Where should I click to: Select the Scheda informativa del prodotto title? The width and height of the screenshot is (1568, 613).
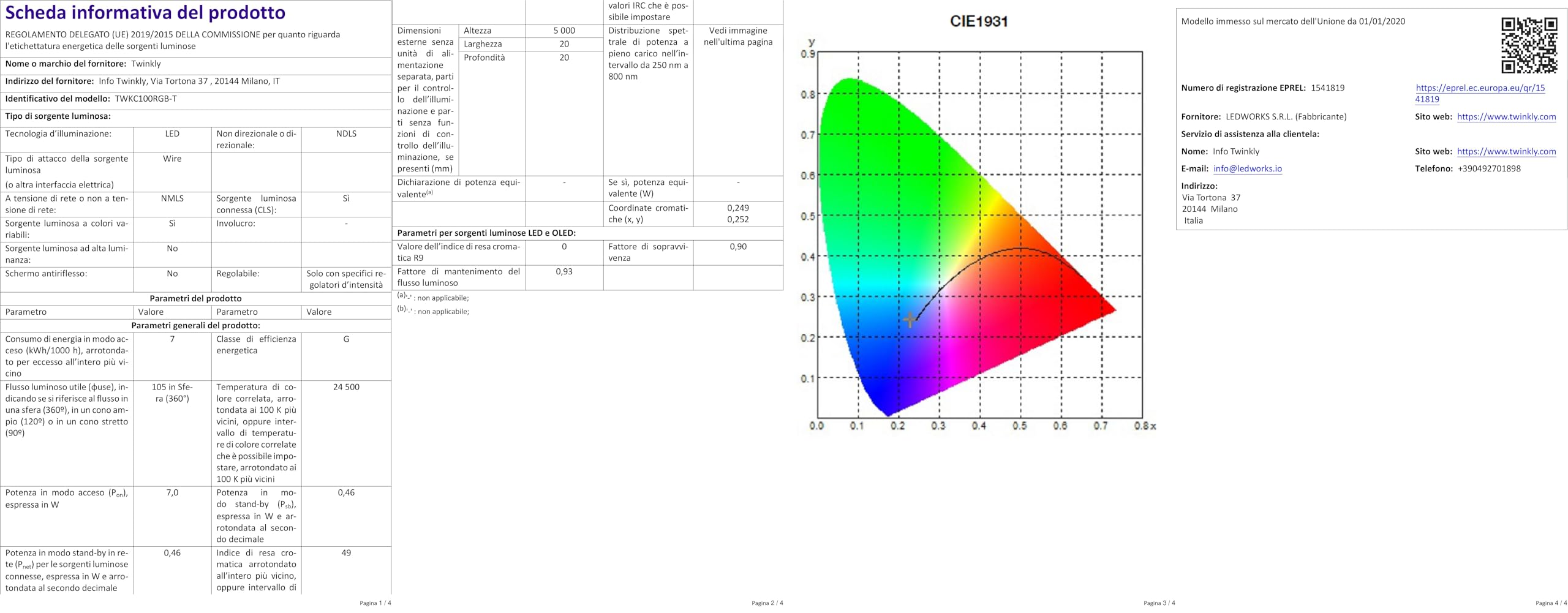[x=146, y=13]
